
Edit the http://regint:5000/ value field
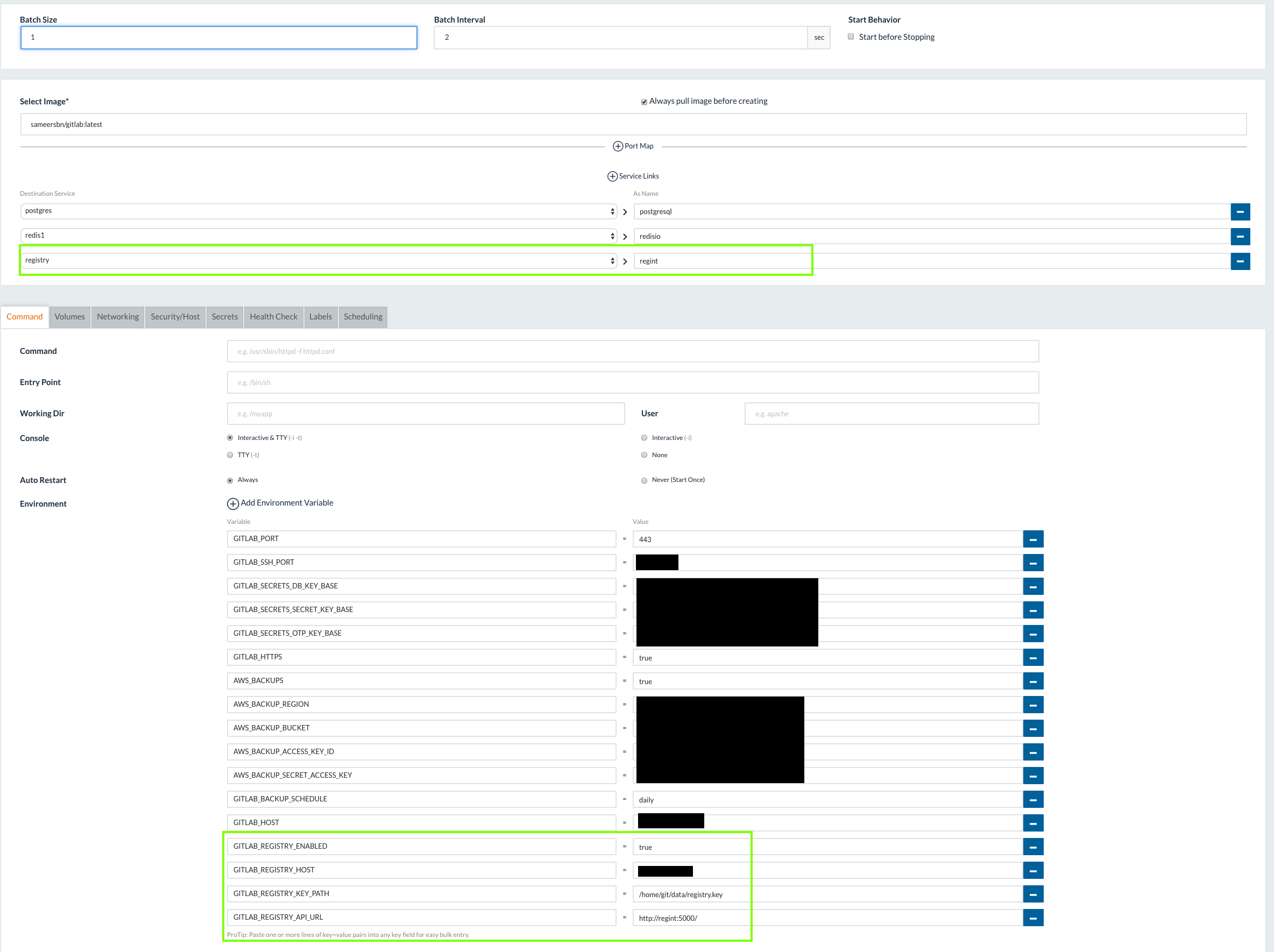pos(827,918)
